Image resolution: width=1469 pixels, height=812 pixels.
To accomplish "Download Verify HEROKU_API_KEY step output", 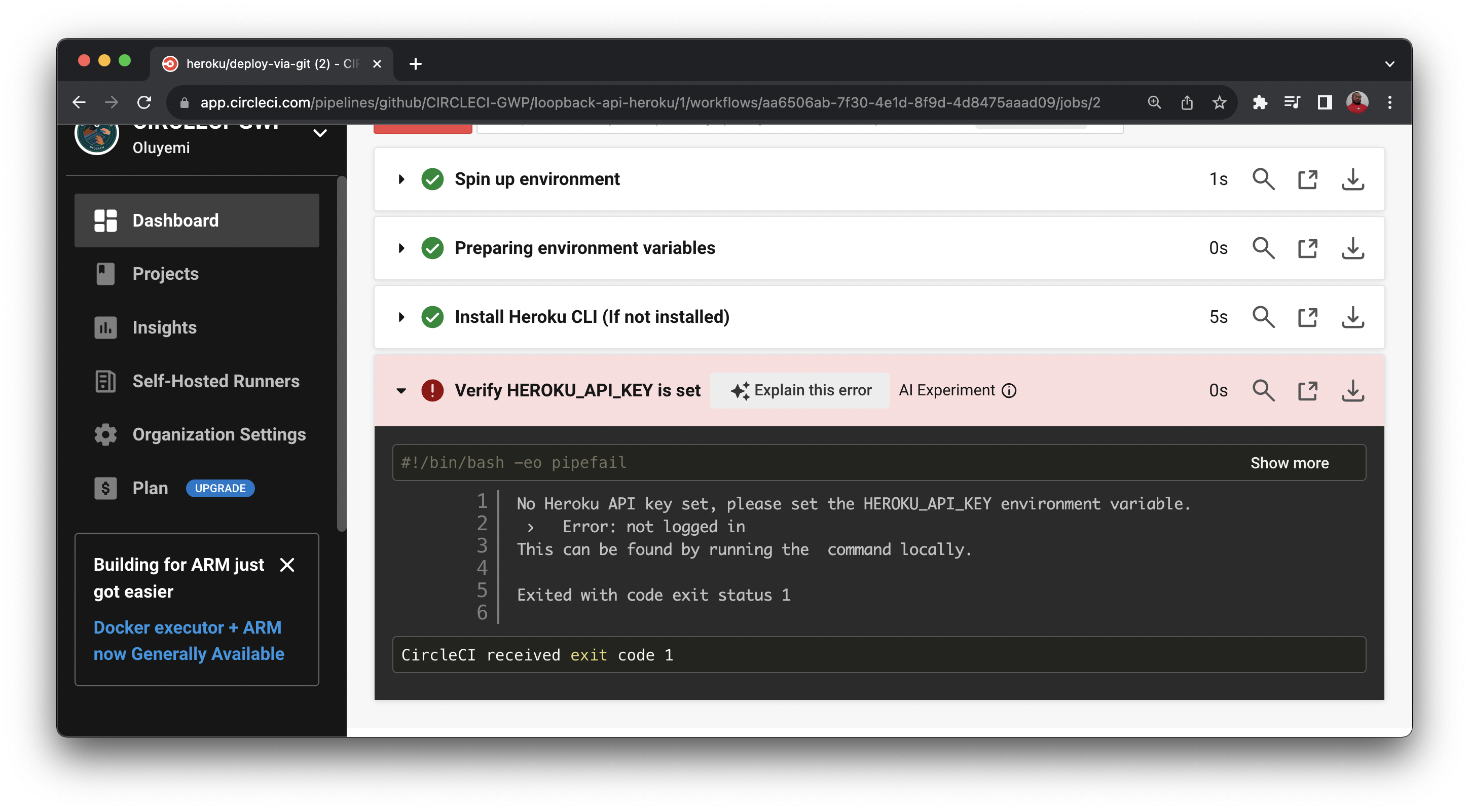I will pyautogui.click(x=1352, y=391).
